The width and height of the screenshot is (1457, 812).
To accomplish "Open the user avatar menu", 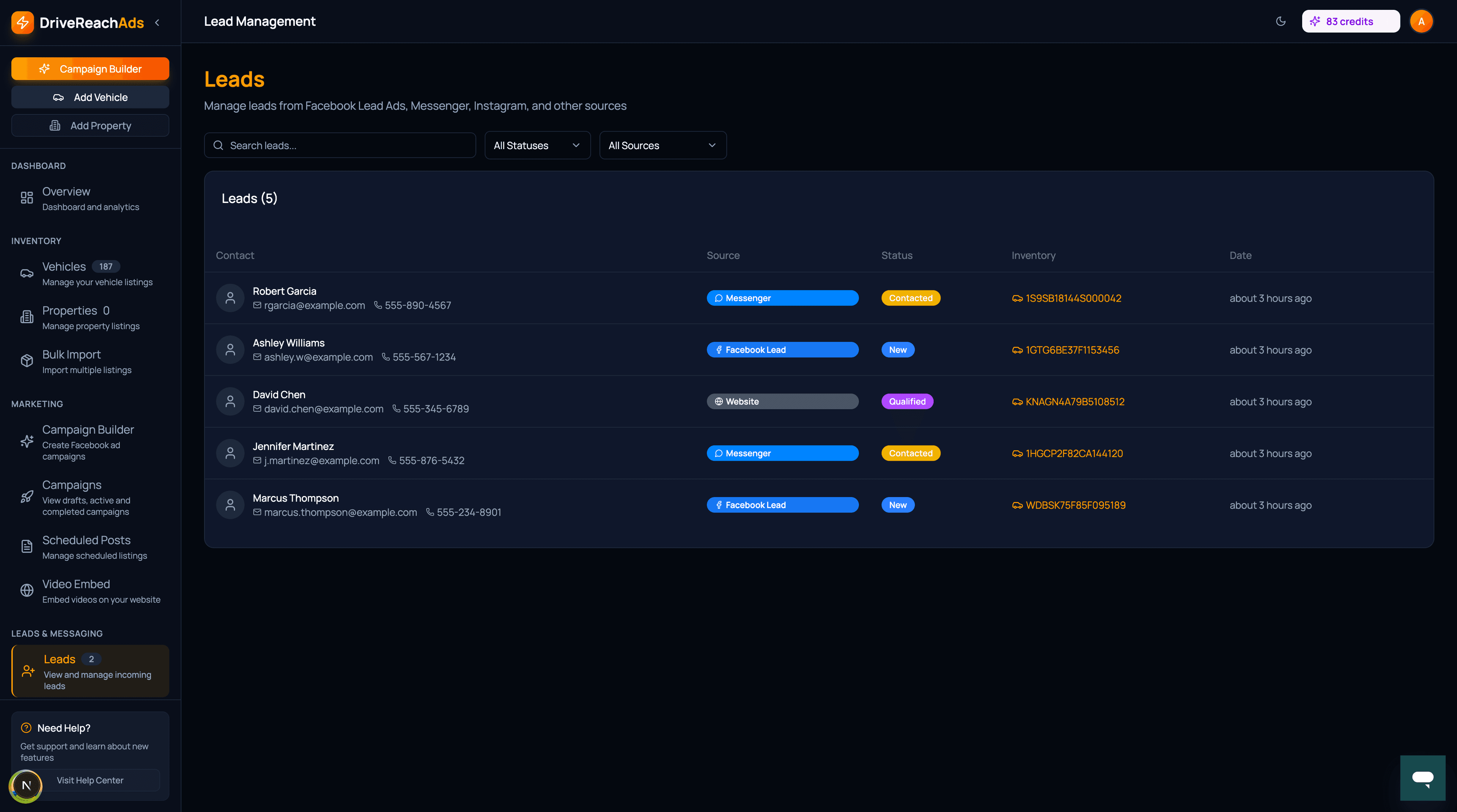I will coord(1421,22).
